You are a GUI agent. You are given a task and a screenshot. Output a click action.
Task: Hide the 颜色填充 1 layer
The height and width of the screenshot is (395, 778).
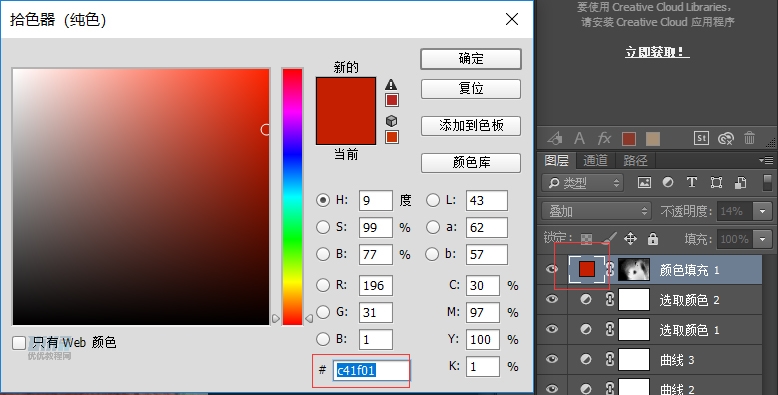(x=552, y=269)
